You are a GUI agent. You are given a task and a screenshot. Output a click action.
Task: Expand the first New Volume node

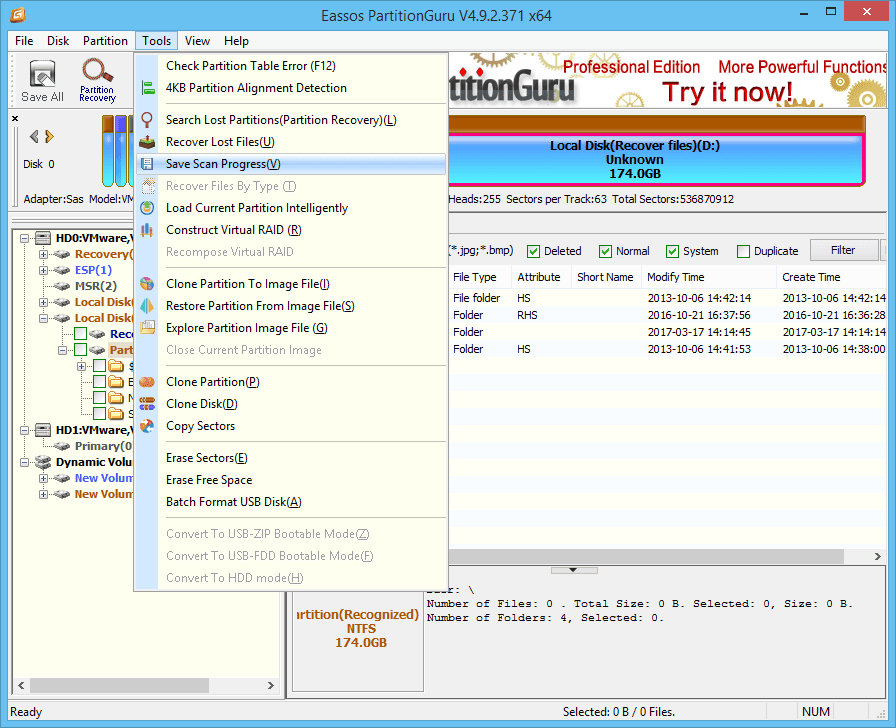pos(43,478)
